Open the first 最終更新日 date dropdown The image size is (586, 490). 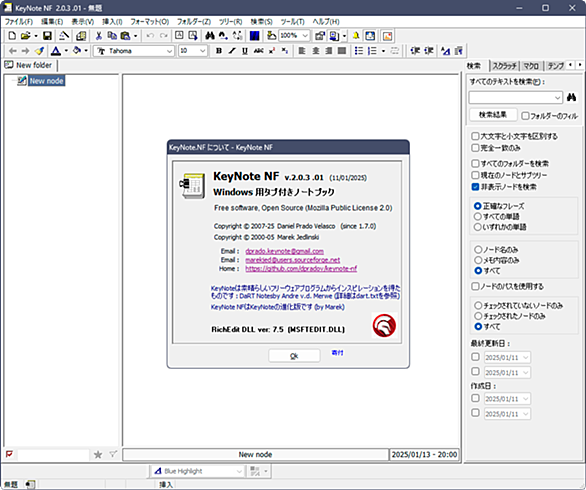tap(525, 357)
